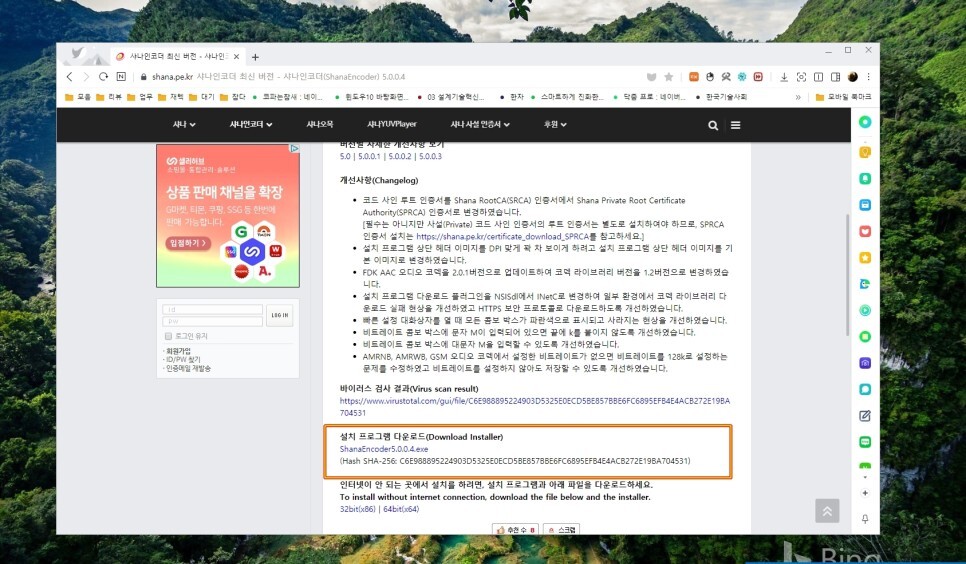Open the 한자 bookmark
The height and width of the screenshot is (564, 966).
pos(511,97)
